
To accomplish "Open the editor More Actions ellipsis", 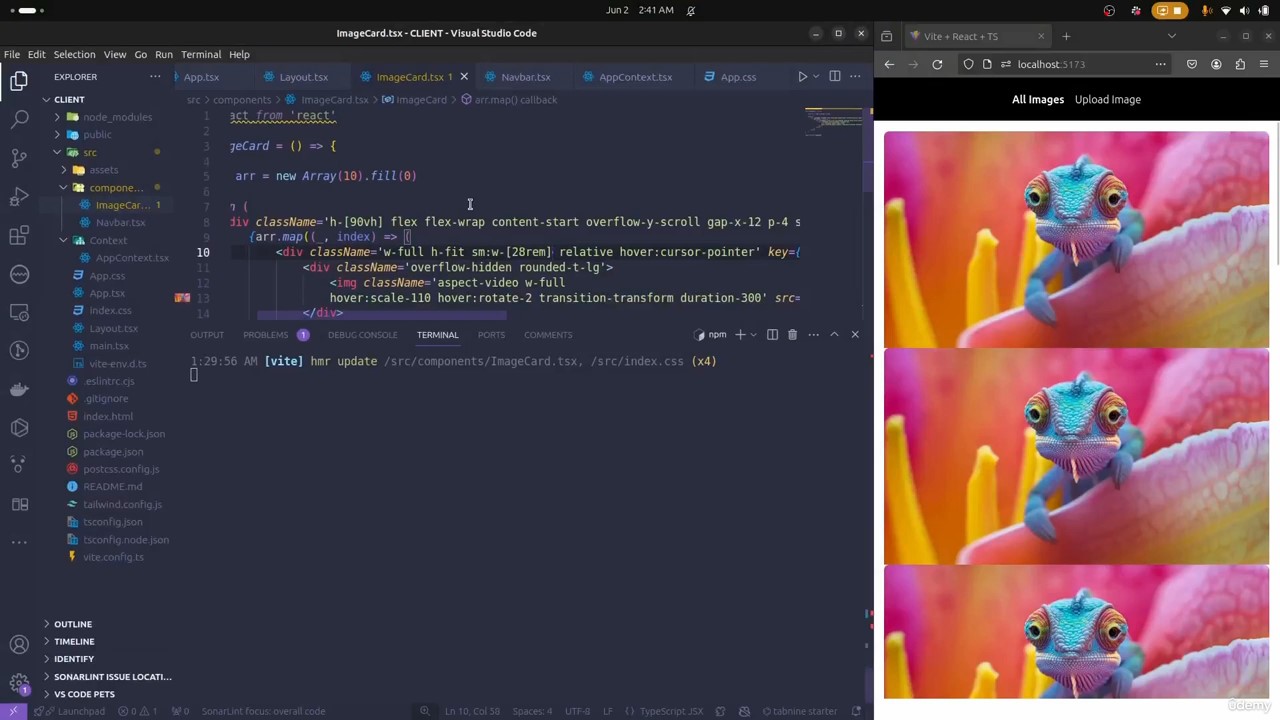I will coord(855,77).
